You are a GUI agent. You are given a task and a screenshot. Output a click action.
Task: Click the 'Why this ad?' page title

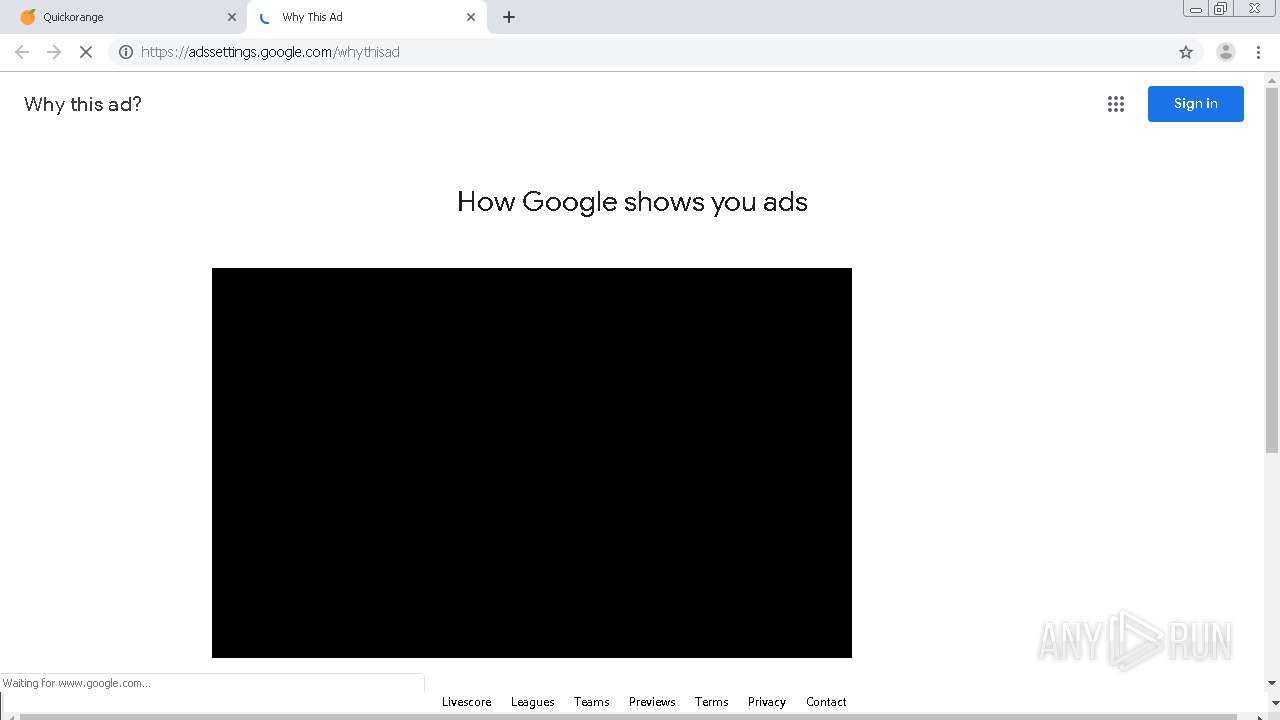pyautogui.click(x=83, y=104)
